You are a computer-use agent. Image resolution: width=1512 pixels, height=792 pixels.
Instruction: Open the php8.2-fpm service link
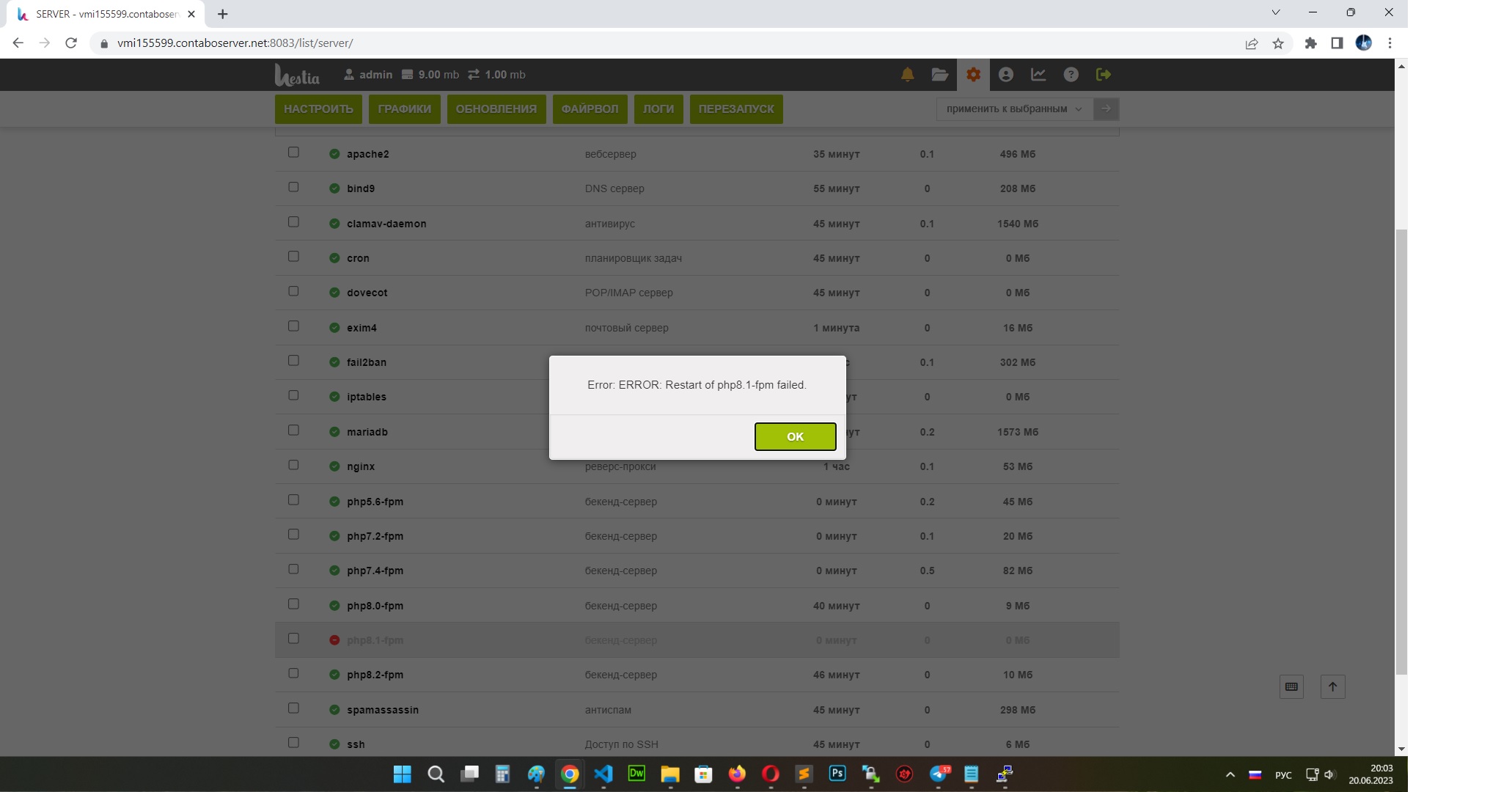pos(375,675)
